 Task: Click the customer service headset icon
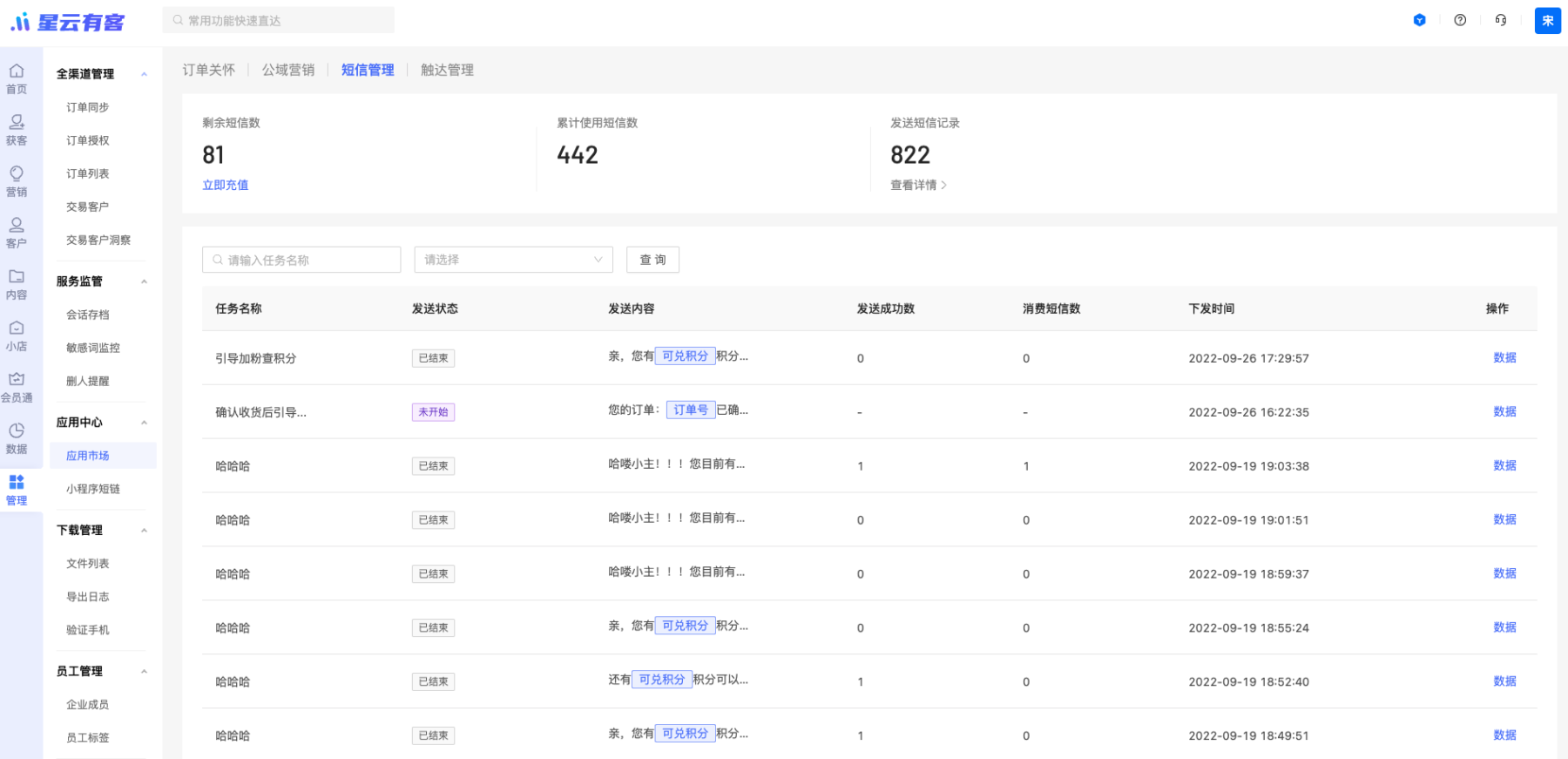tap(1501, 20)
